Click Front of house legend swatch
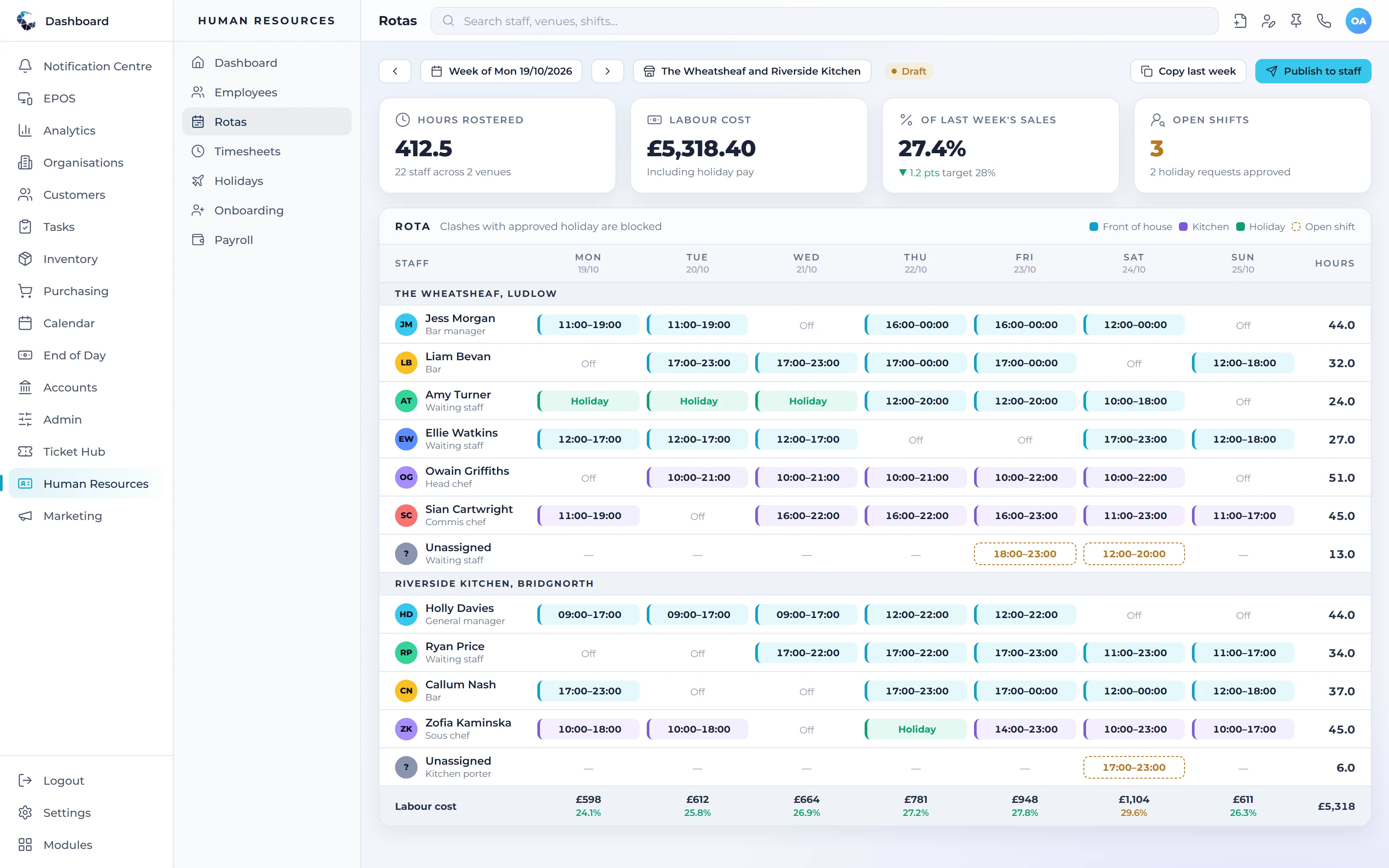The height and width of the screenshot is (868, 1389). tap(1093, 227)
